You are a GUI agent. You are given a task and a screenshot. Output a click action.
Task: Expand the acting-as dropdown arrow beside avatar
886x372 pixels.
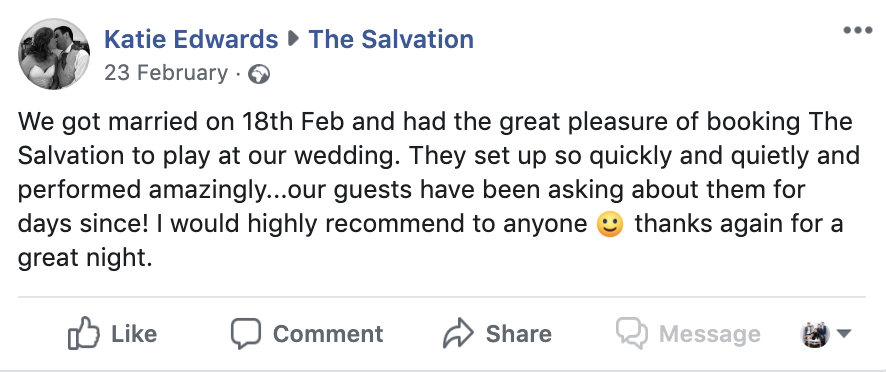[x=844, y=334]
